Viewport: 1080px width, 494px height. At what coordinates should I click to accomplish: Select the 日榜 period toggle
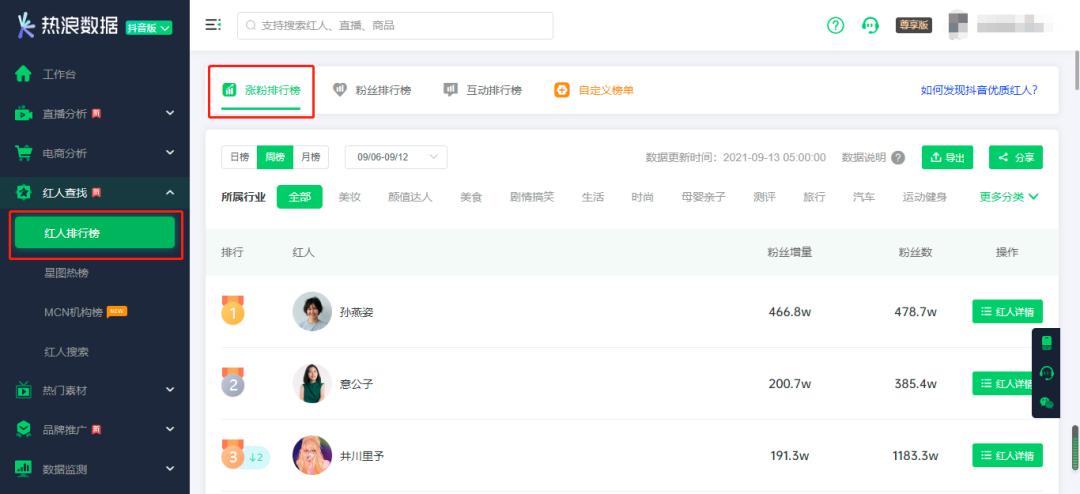point(239,157)
